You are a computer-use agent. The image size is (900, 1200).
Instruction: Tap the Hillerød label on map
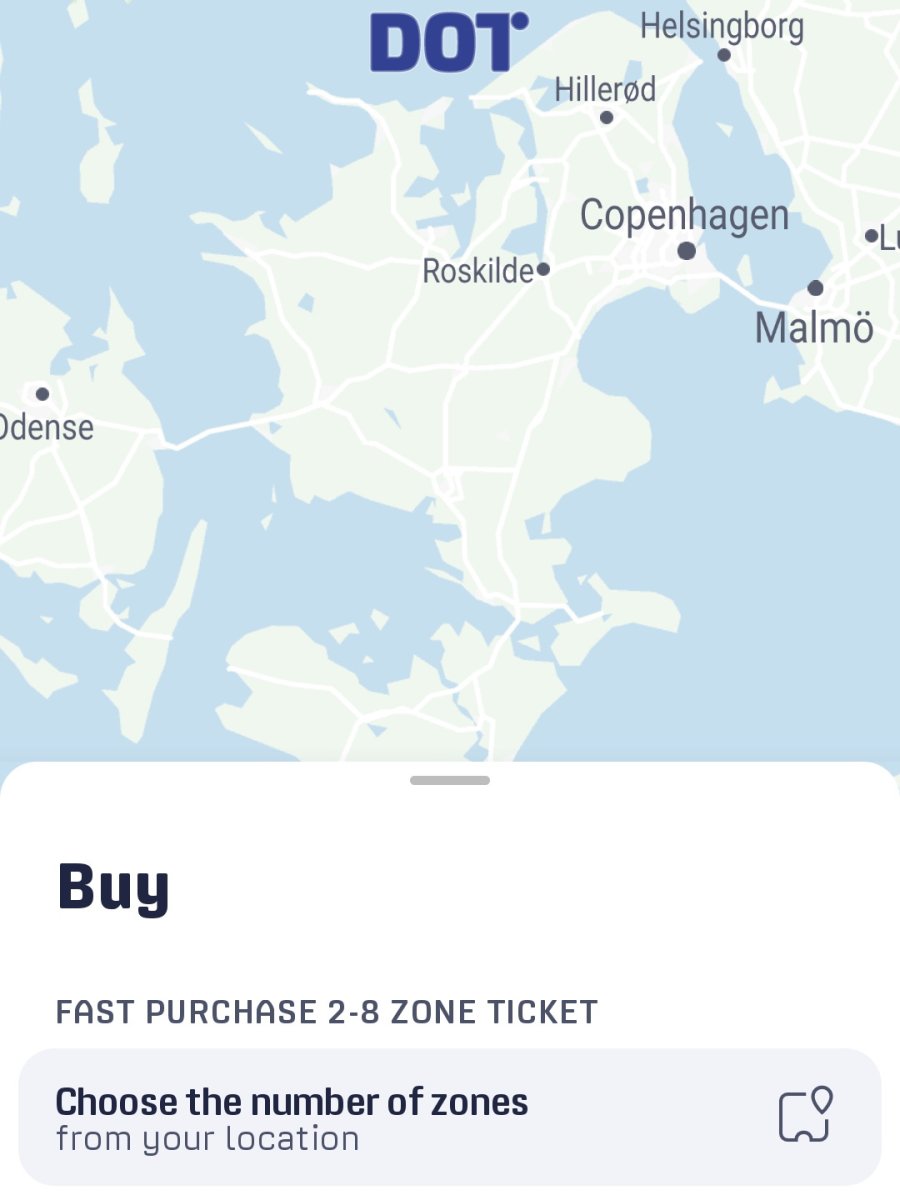point(606,89)
